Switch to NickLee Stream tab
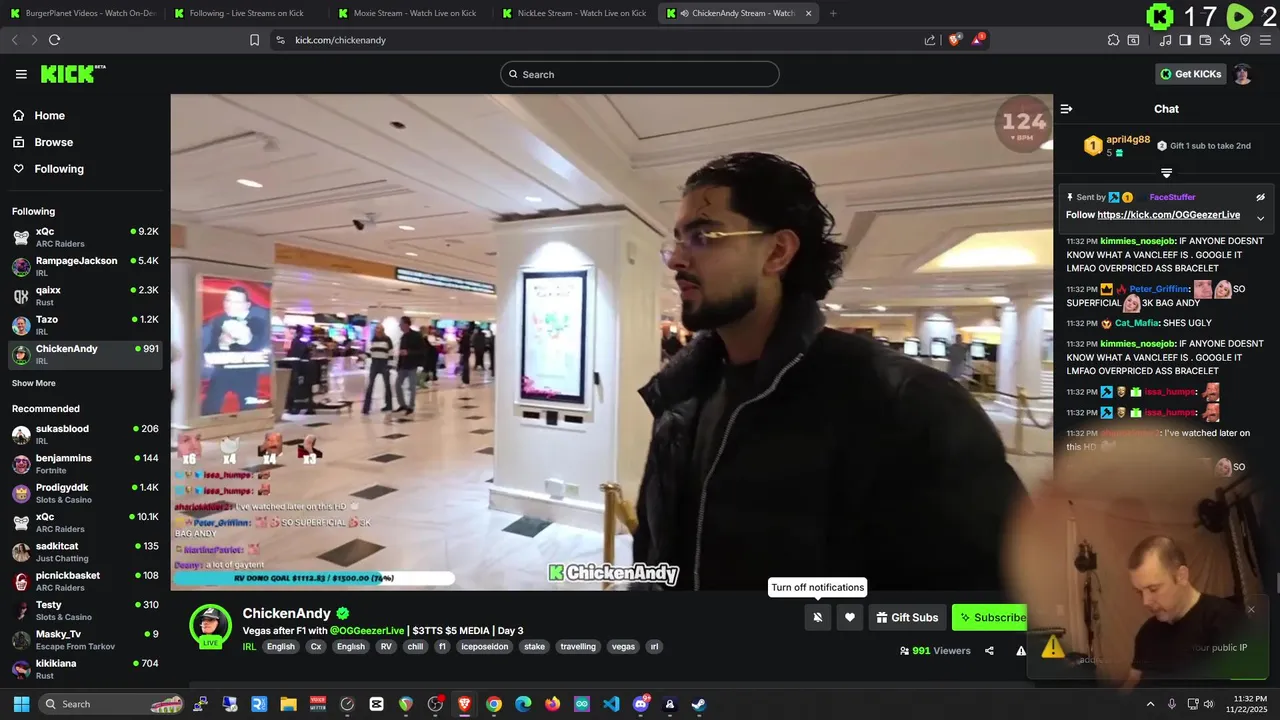Image resolution: width=1280 pixels, height=720 pixels. pyautogui.click(x=573, y=13)
